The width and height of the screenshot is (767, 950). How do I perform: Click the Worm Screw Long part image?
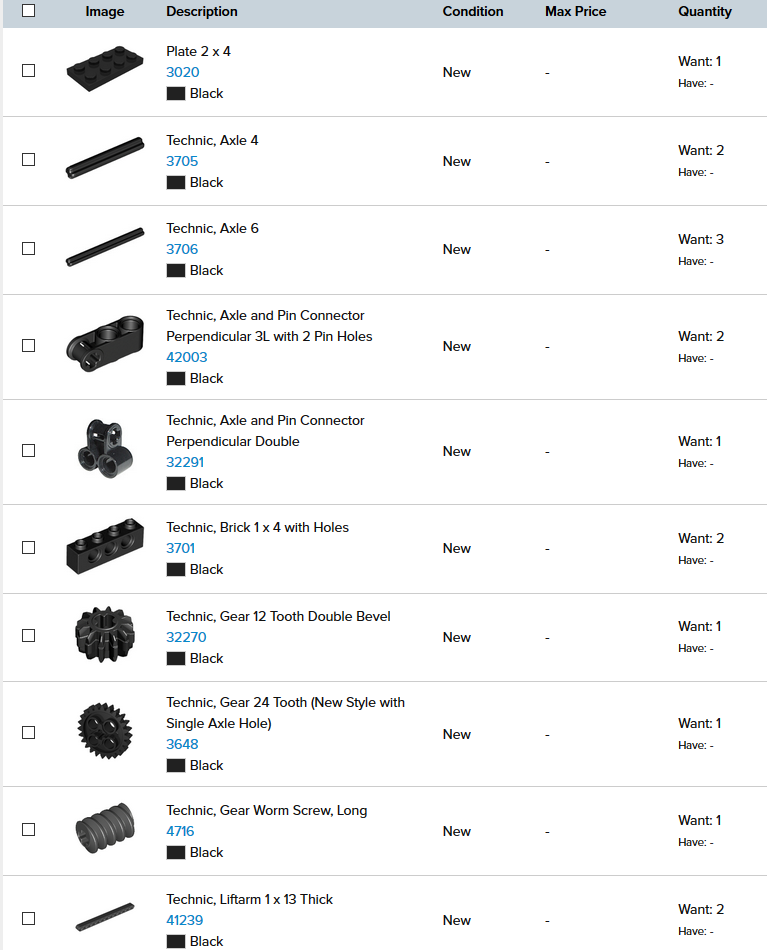105,828
